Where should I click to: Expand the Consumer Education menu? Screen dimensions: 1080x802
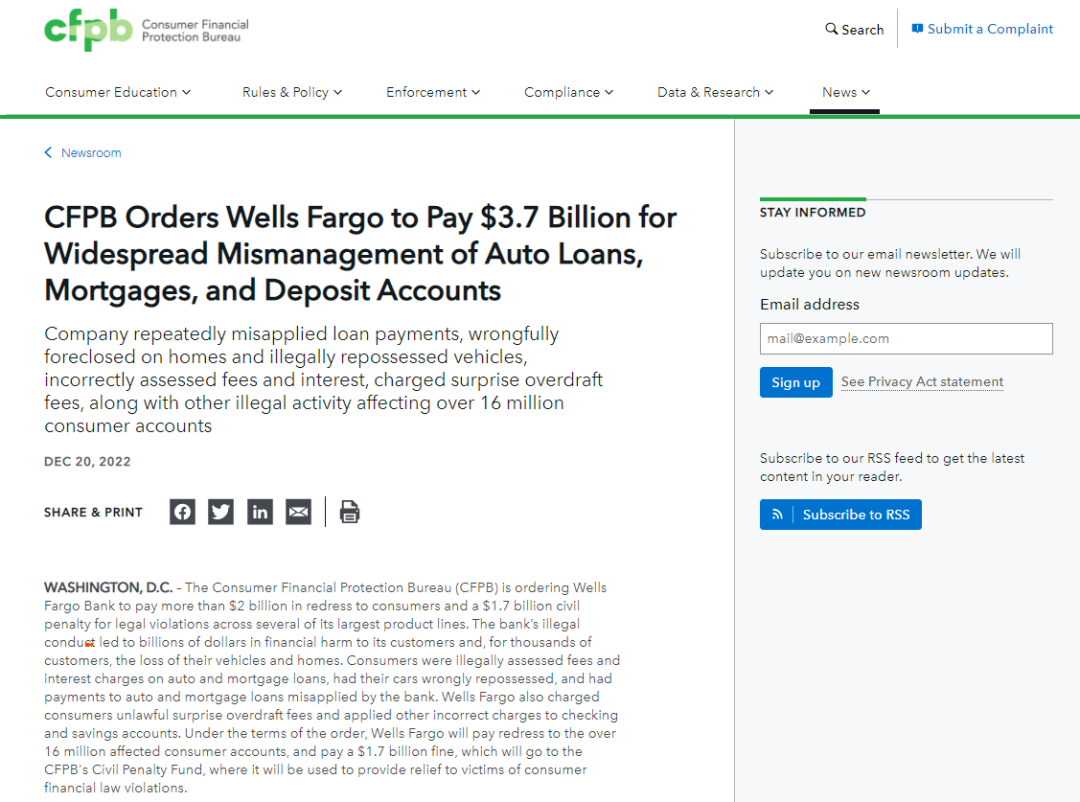pyautogui.click(x=118, y=92)
